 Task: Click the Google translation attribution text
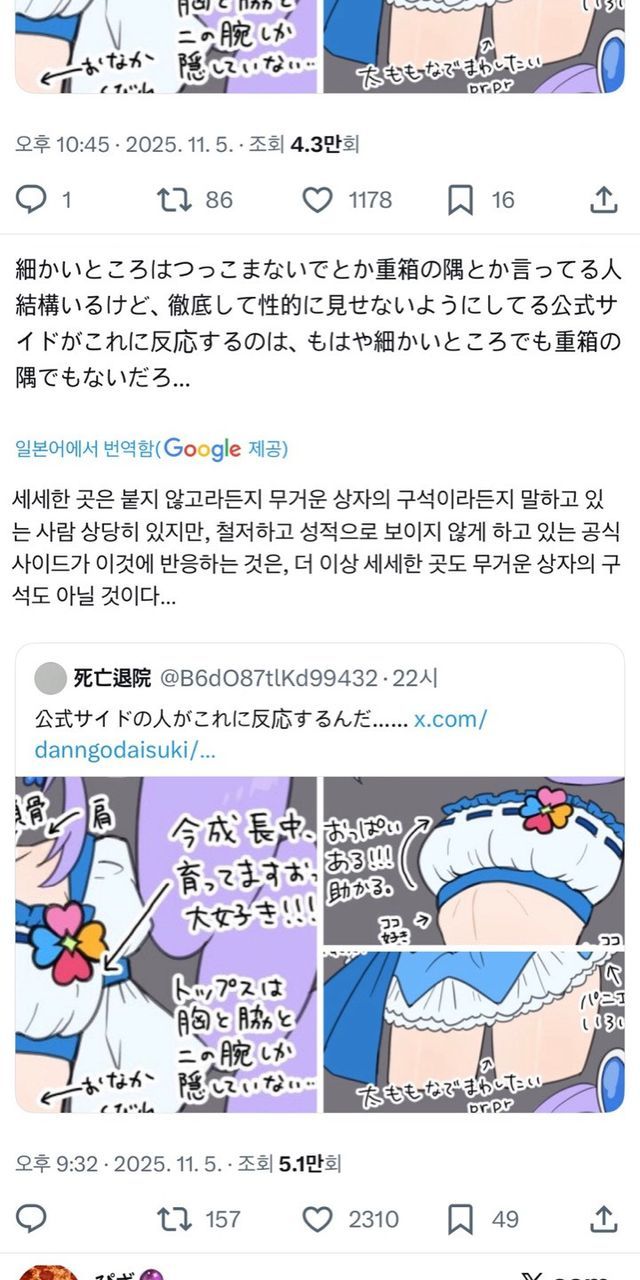pos(151,449)
